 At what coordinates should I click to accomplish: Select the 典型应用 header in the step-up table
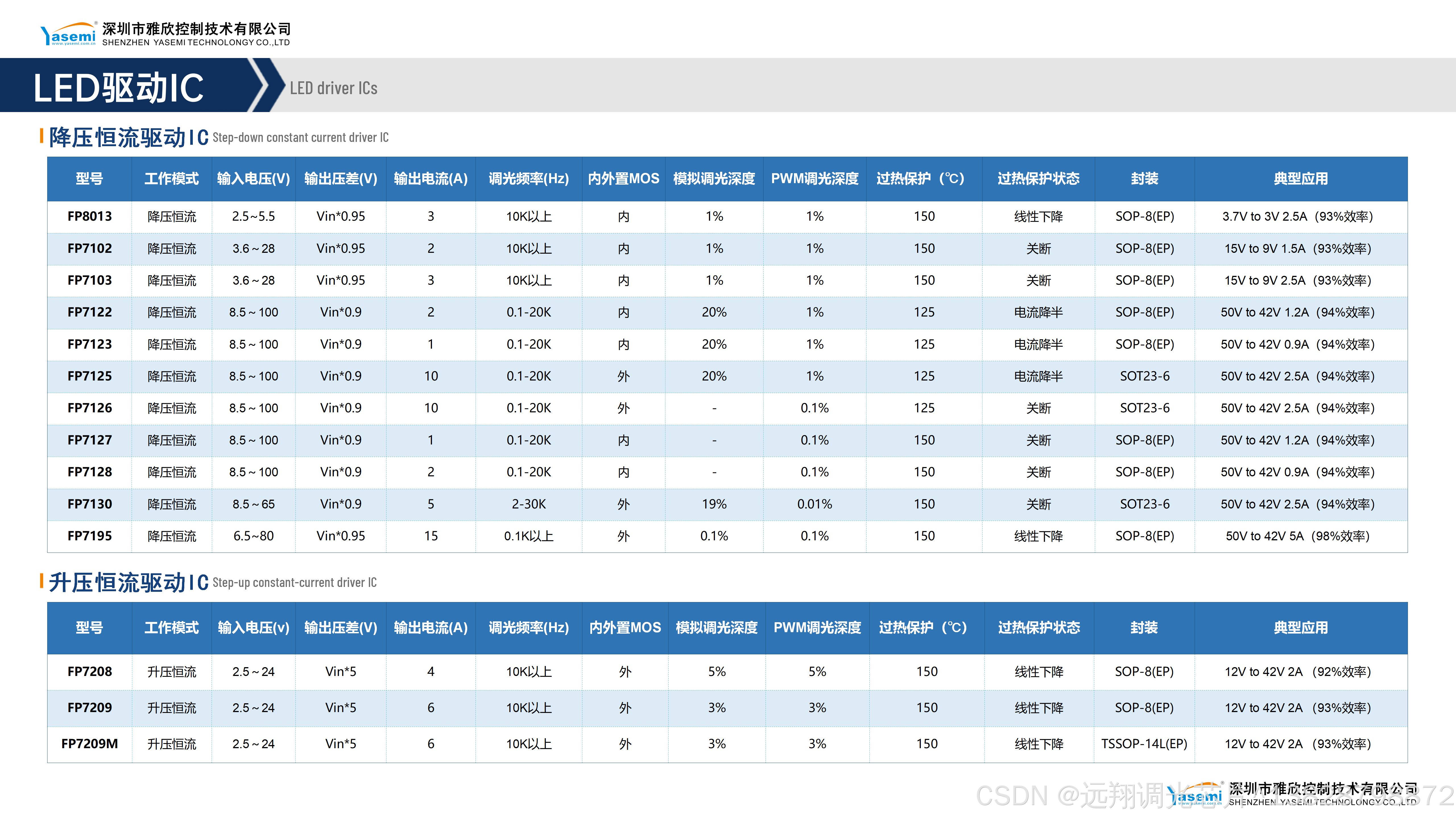pos(1300,627)
